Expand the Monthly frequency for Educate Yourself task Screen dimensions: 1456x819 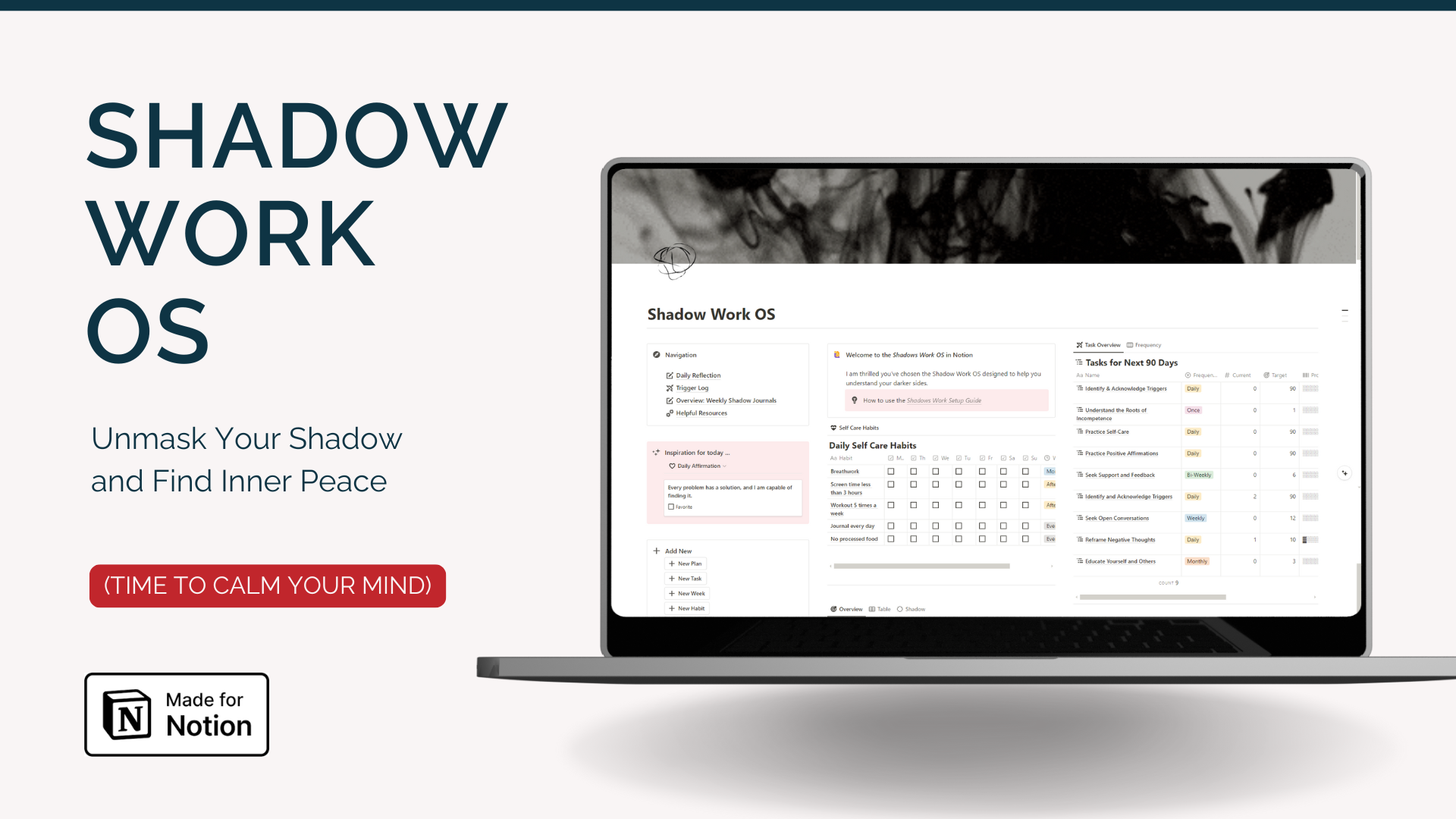(x=1196, y=561)
